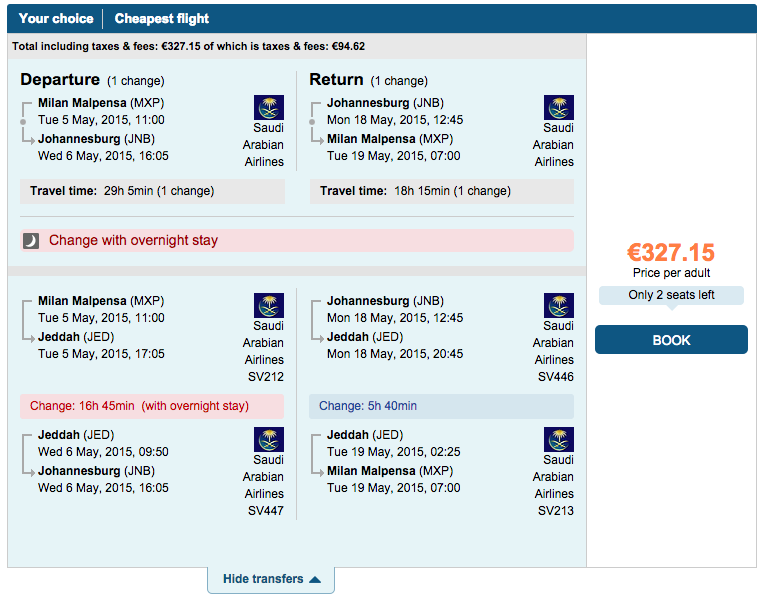Click the €327.15 price per adult
This screenshot has height=610, width=771.
click(x=671, y=253)
